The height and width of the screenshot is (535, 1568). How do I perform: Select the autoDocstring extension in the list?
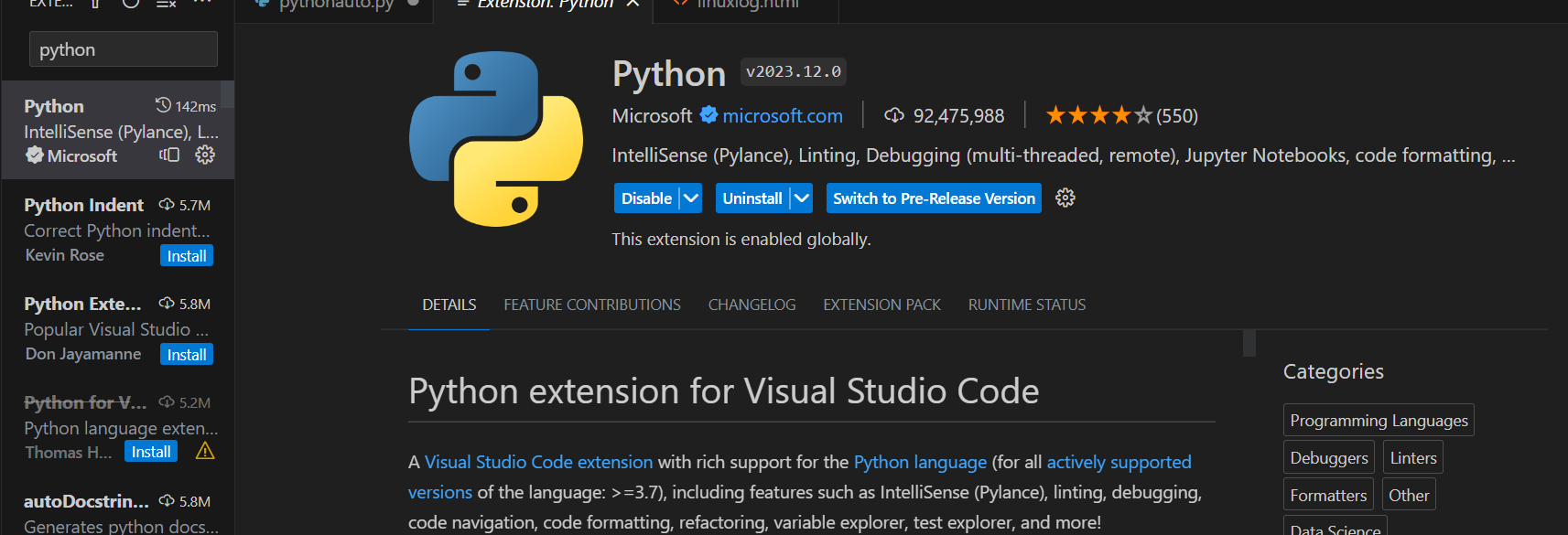(x=117, y=506)
